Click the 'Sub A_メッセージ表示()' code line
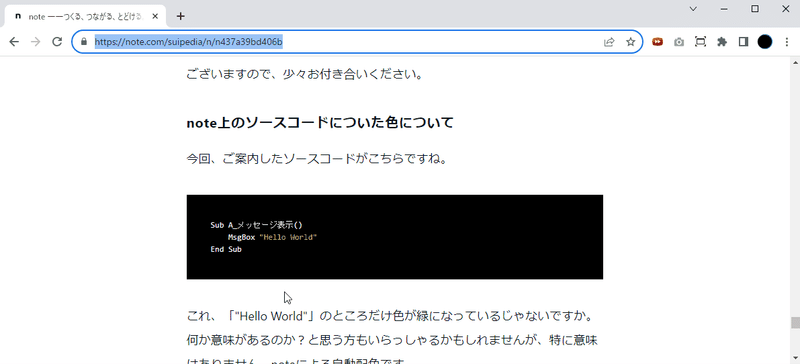This screenshot has height=364, width=800. point(256,225)
